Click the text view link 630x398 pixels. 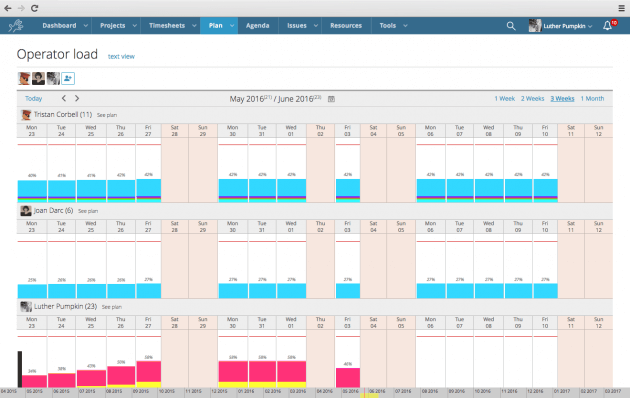tap(121, 57)
